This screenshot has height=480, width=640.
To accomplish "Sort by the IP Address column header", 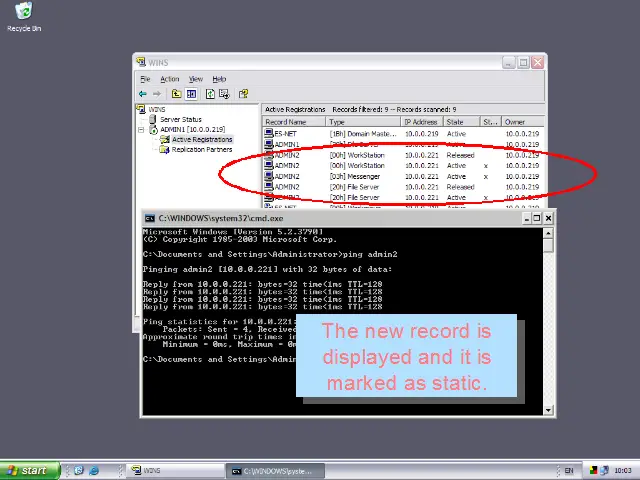I will (x=420, y=122).
